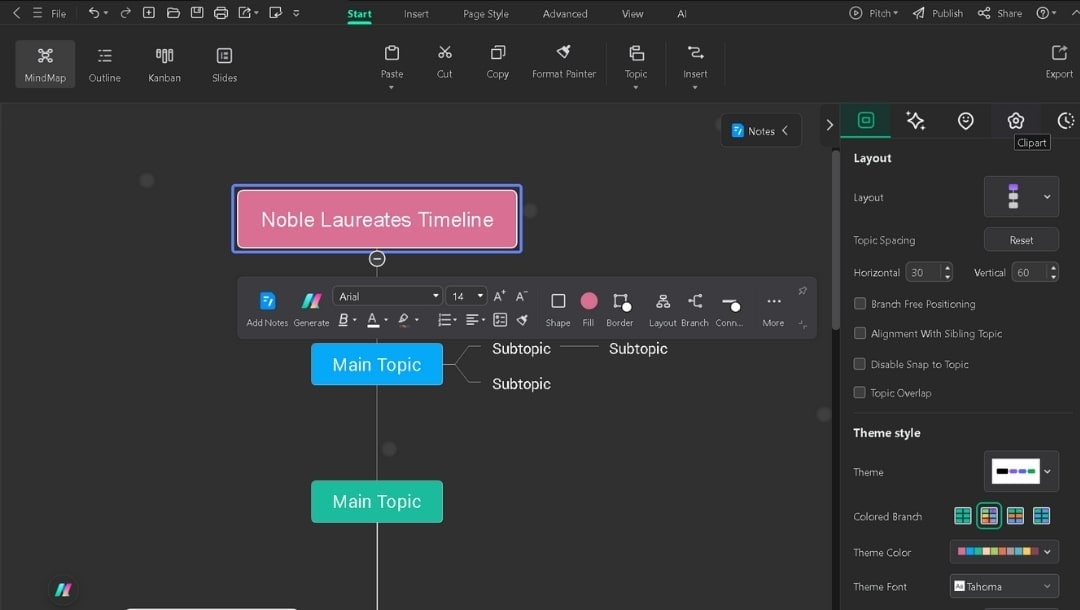Viewport: 1080px width, 610px height.
Task: Check Disable Snap to Topic
Action: (860, 364)
